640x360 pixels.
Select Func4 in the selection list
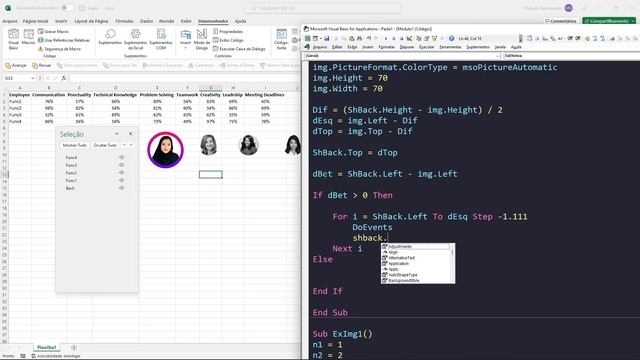pos(71,158)
